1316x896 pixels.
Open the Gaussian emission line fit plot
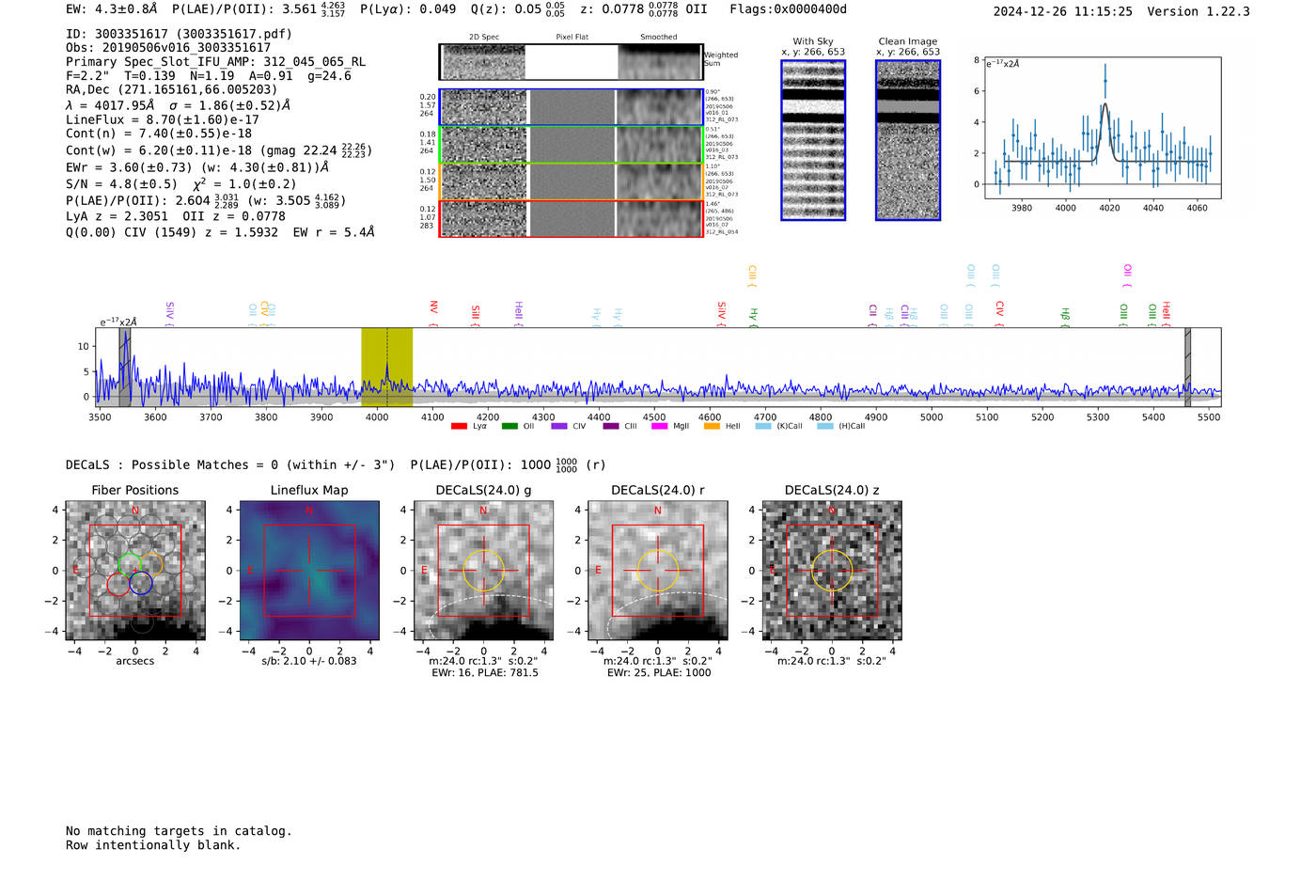(1103, 128)
